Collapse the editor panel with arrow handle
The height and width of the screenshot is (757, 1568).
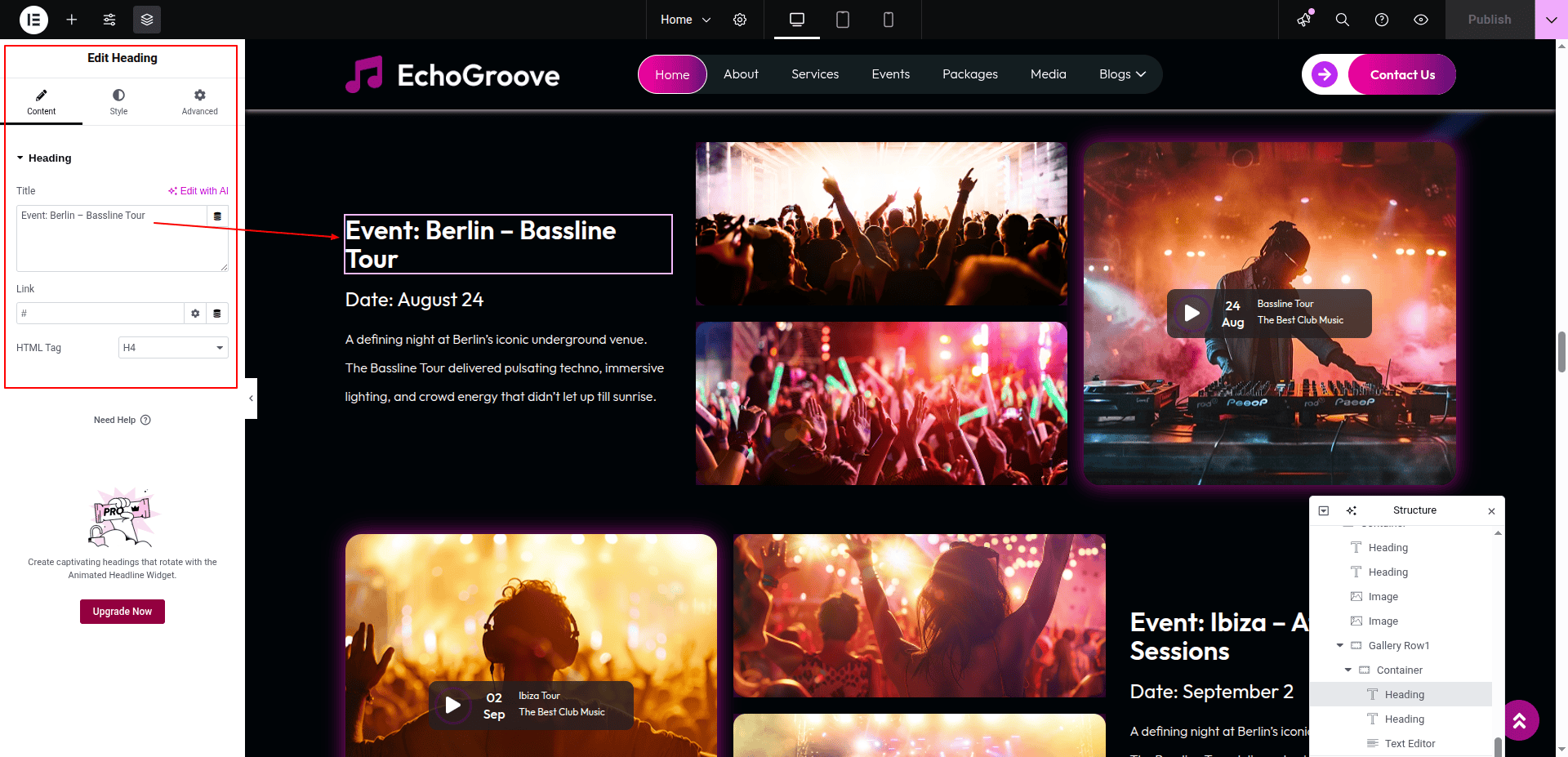pos(251,399)
